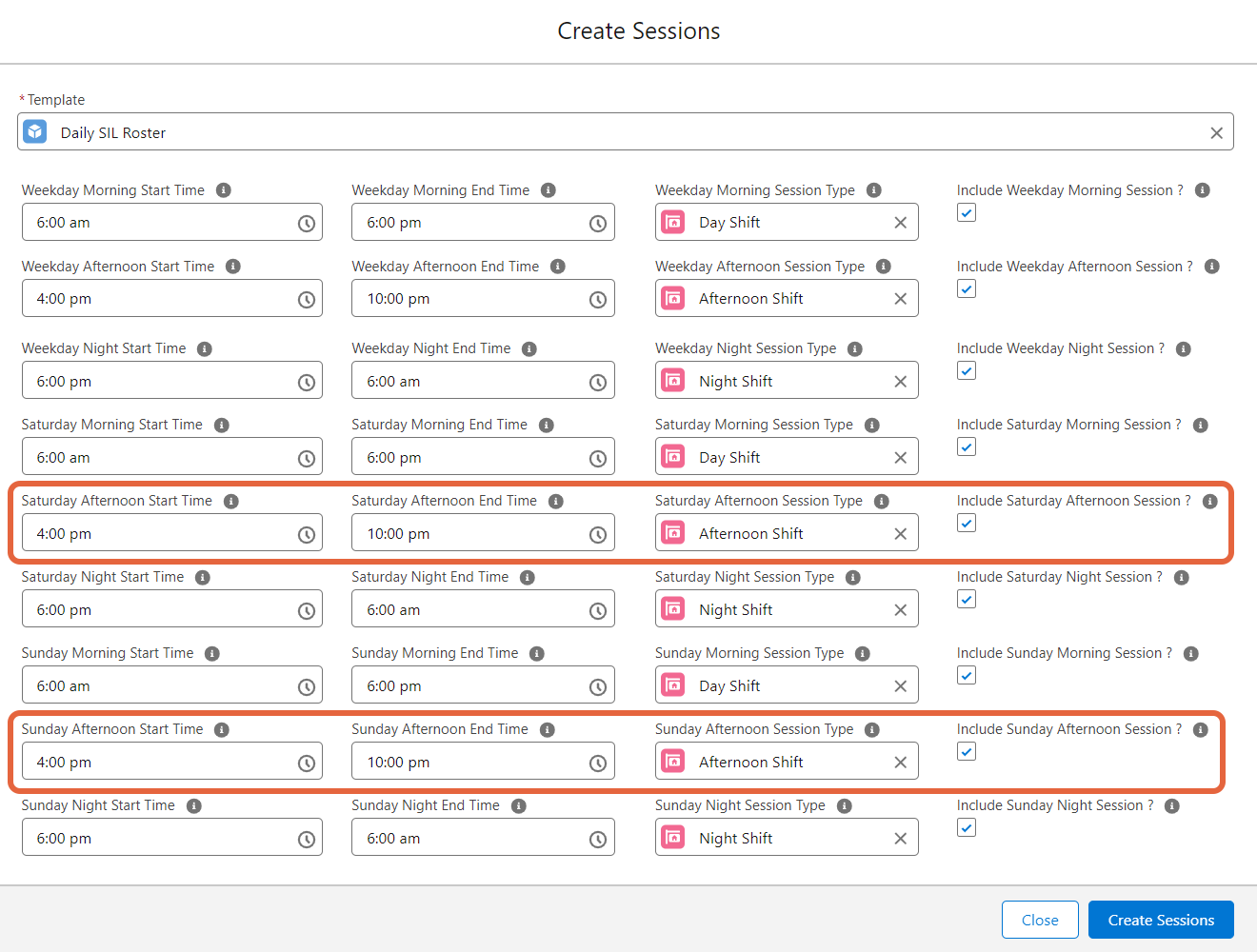Screen dimensions: 1257x952
Task: Click the clock icon beside Saturday Night End Time
Action: pyautogui.click(x=598, y=608)
